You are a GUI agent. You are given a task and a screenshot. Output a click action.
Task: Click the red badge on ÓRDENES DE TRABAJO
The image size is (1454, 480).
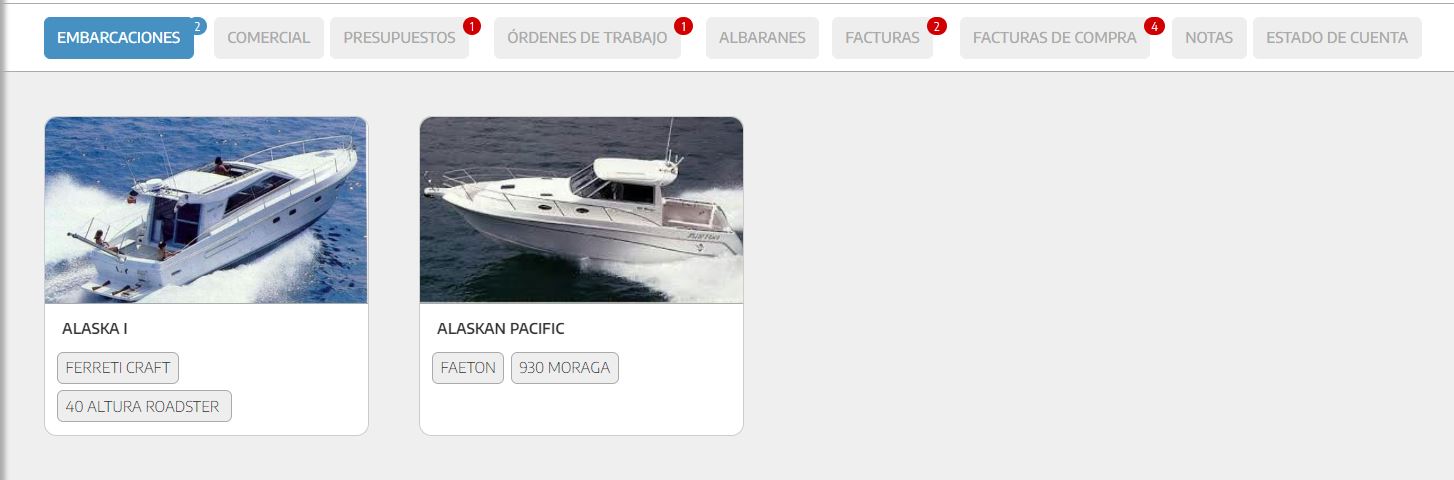[684, 26]
